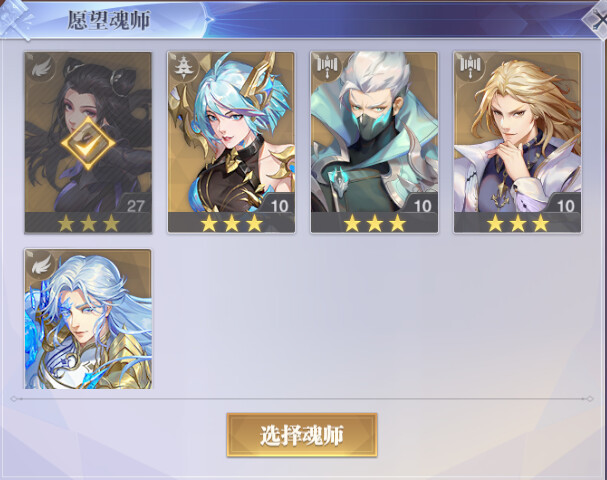
Task: Click the wing class icon on dark-haired card
Action: (x=41, y=68)
